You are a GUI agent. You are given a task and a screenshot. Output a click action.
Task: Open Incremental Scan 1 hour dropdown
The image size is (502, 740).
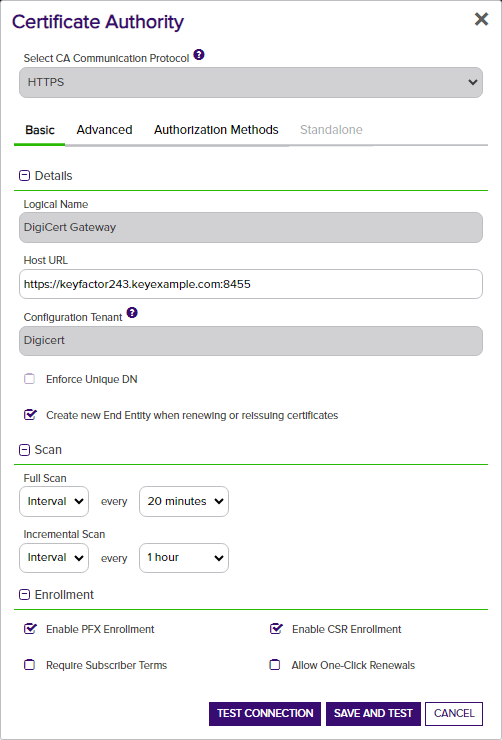click(x=184, y=558)
